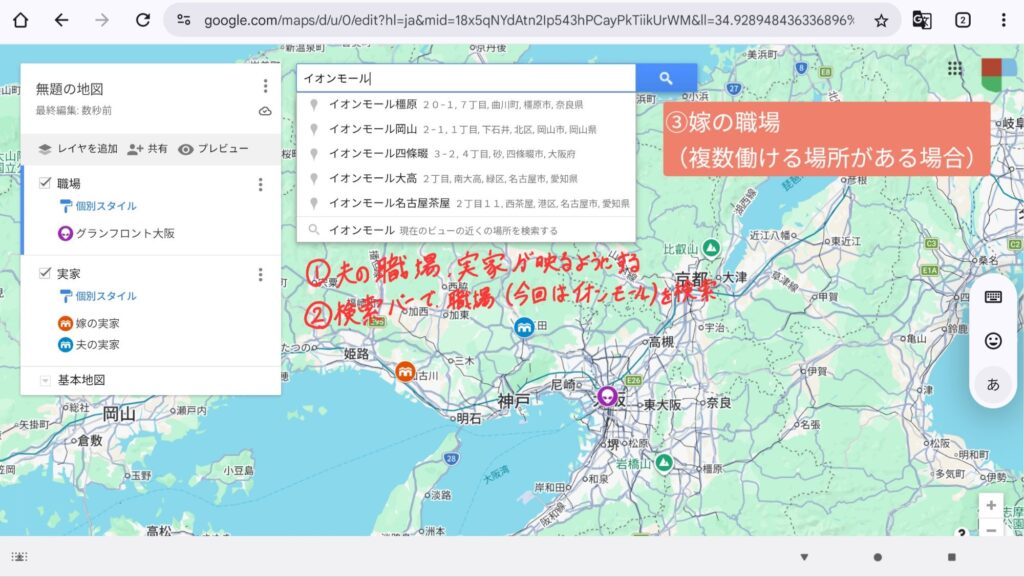
Task: Open map title three-dot options menu
Action: point(265,87)
